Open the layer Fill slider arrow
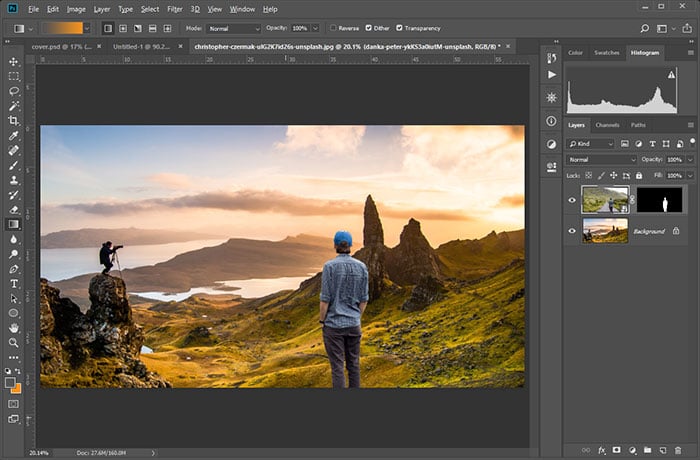The image size is (700, 460). (690, 176)
